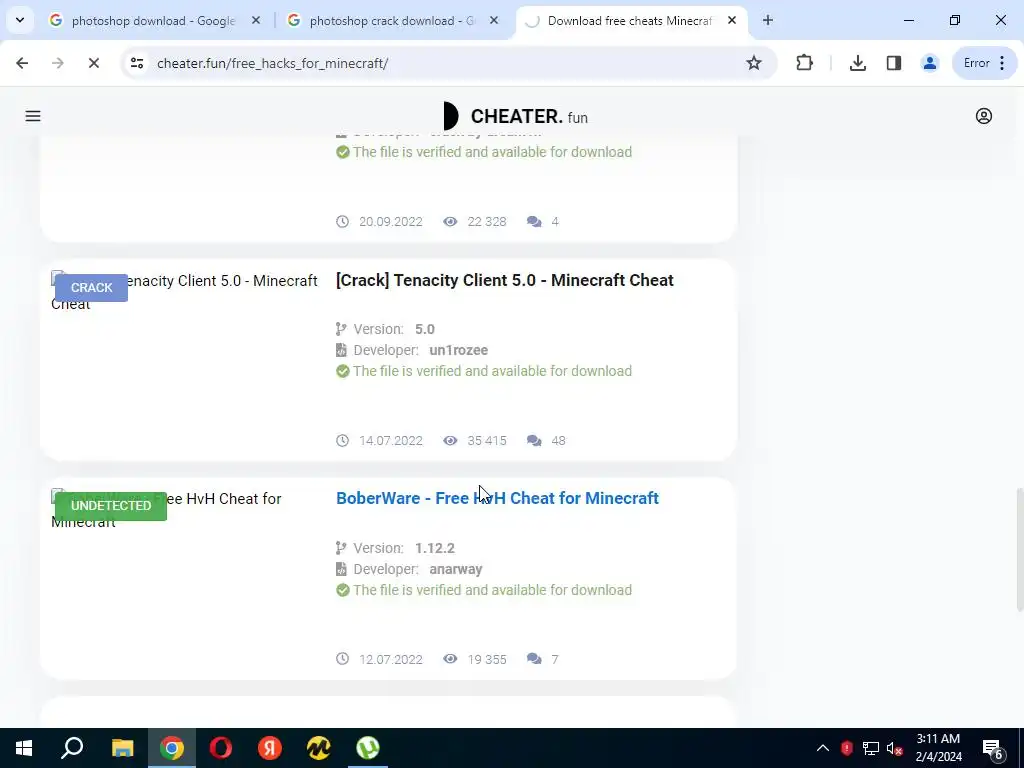Open the Chrome profile avatar

[929, 63]
